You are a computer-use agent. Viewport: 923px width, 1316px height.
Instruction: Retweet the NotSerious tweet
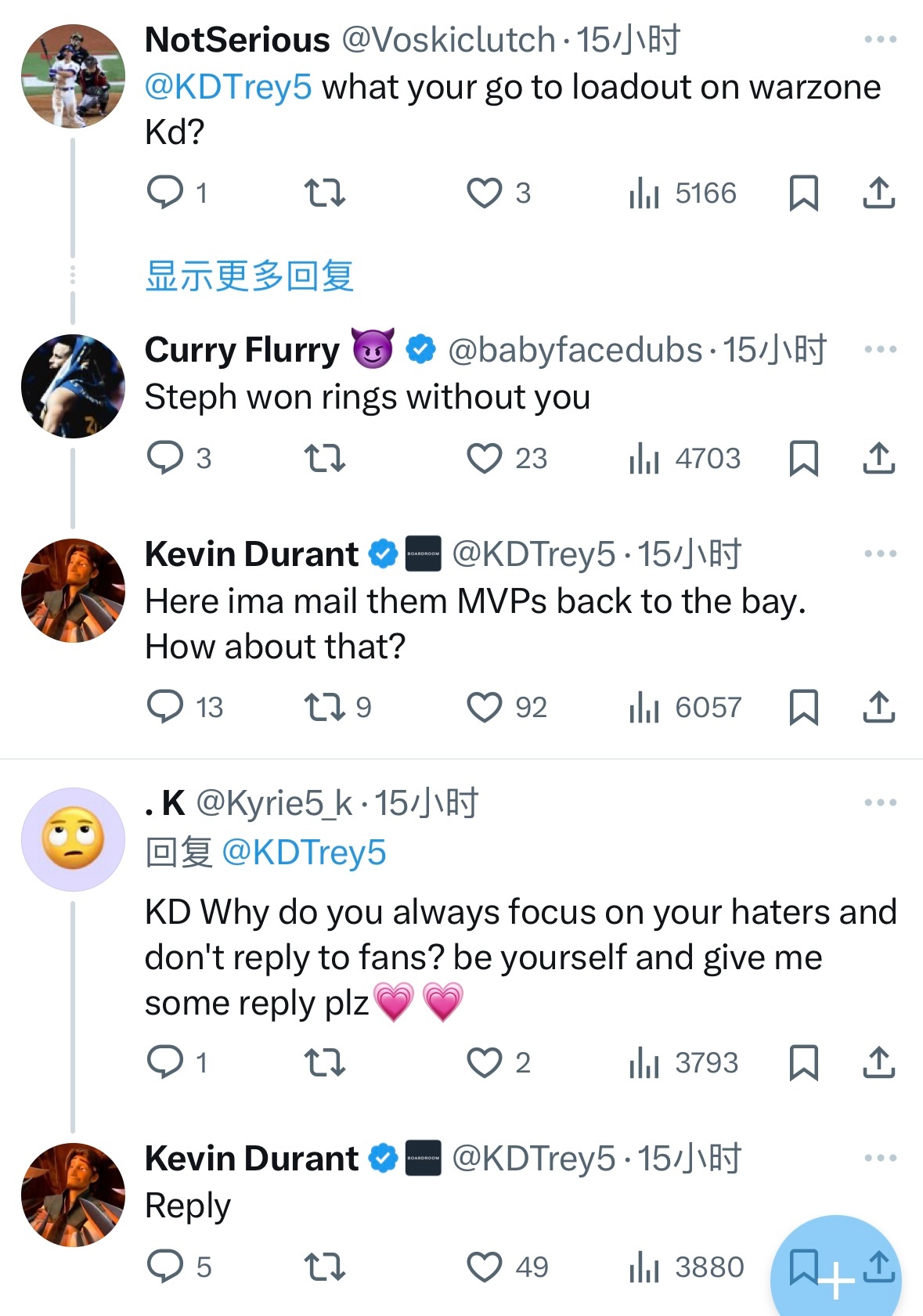point(324,193)
